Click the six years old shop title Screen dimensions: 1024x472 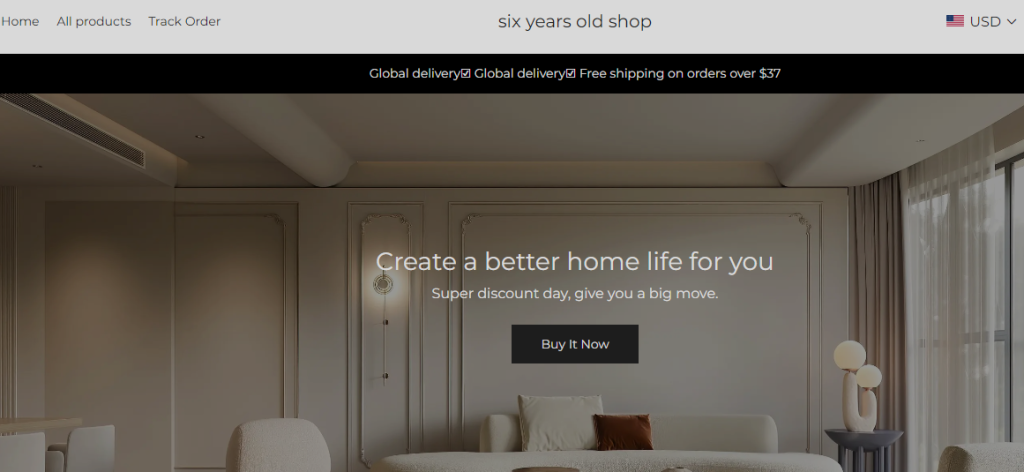[x=575, y=22]
